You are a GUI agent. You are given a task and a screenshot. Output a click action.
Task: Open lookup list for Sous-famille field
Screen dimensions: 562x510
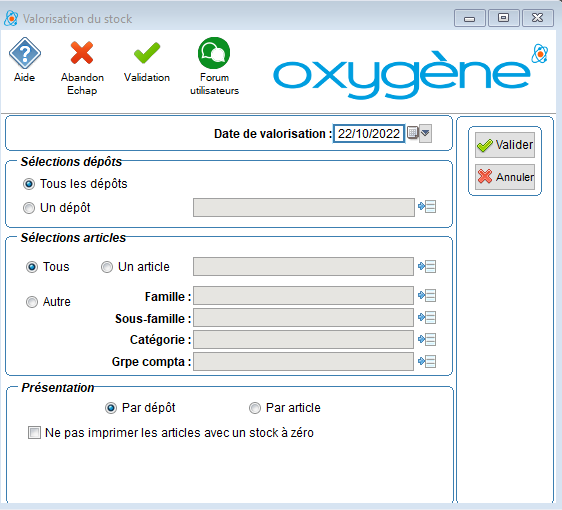pyautogui.click(x=427, y=317)
